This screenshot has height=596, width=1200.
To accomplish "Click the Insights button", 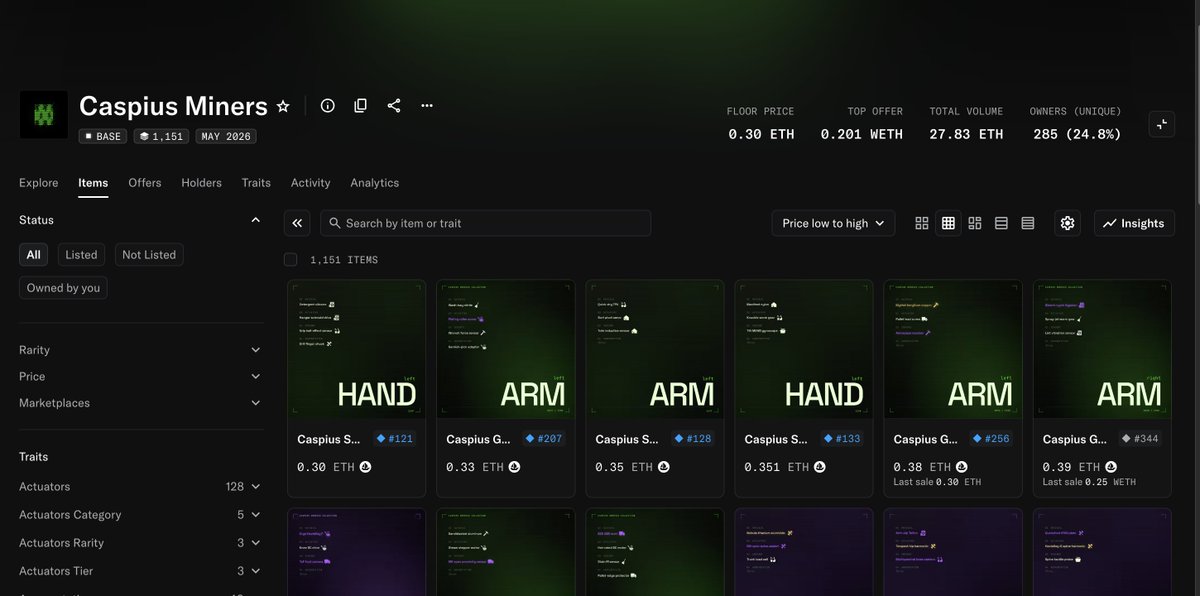I will coord(1134,223).
